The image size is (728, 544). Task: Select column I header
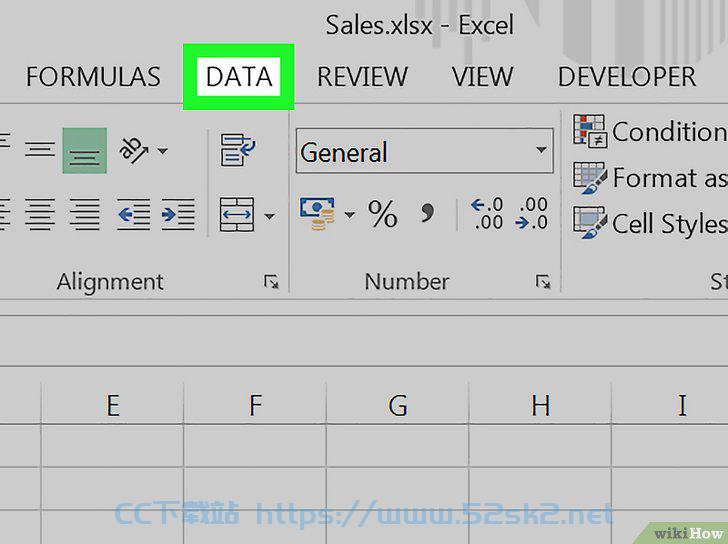pos(670,405)
